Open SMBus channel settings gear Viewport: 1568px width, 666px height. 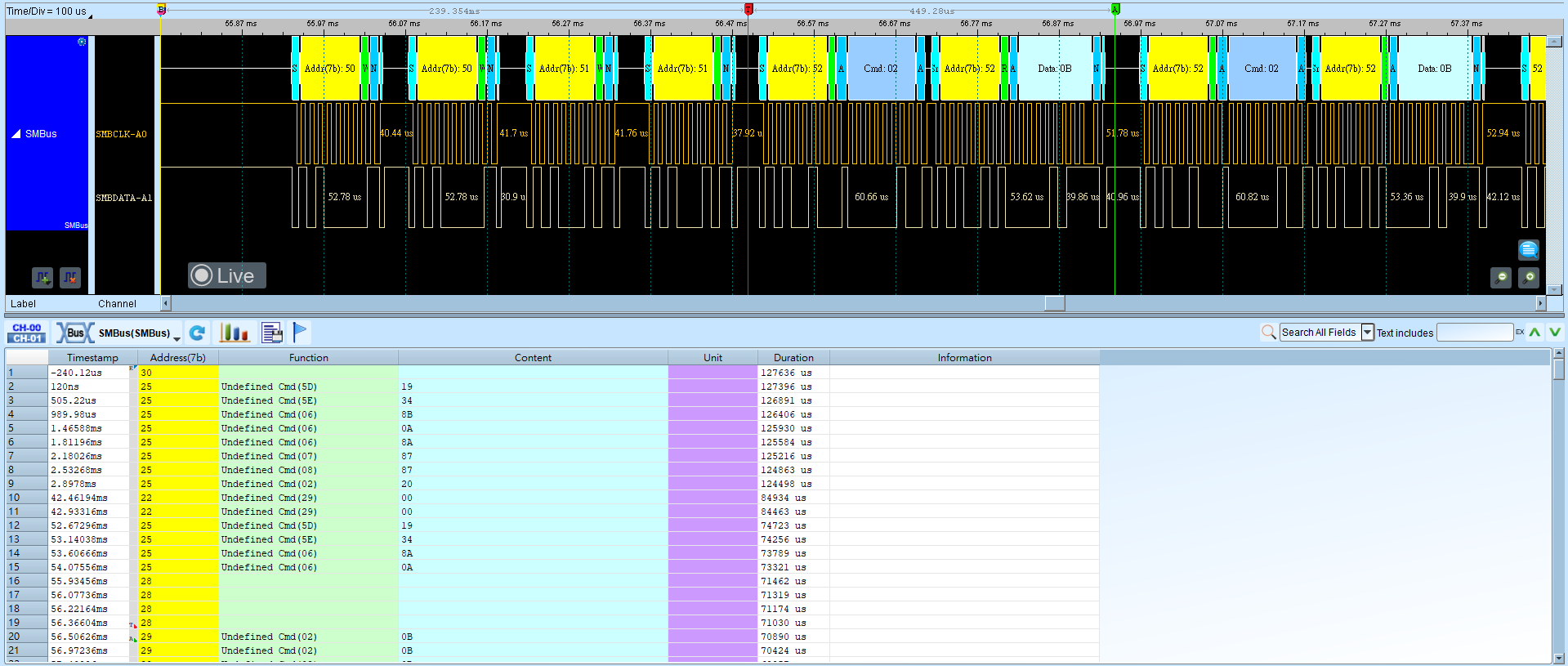(82, 42)
